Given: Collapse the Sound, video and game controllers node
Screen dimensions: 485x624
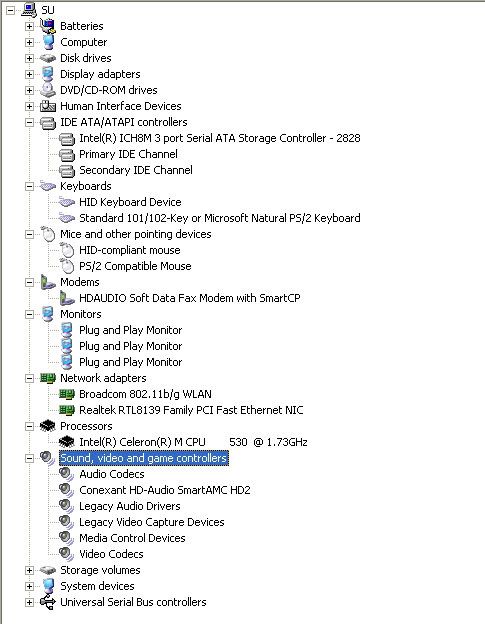Looking at the screenshot, I should click(29, 458).
